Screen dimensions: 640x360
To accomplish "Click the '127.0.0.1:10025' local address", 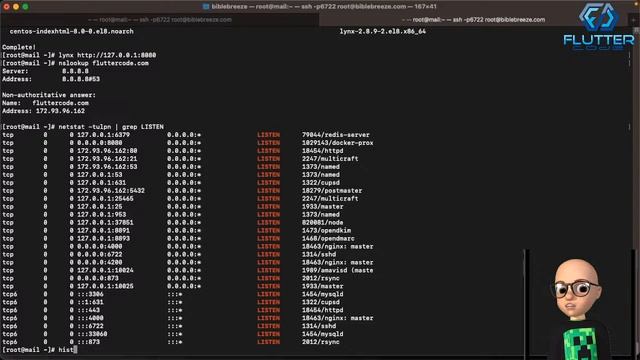I will pyautogui.click(x=105, y=286).
